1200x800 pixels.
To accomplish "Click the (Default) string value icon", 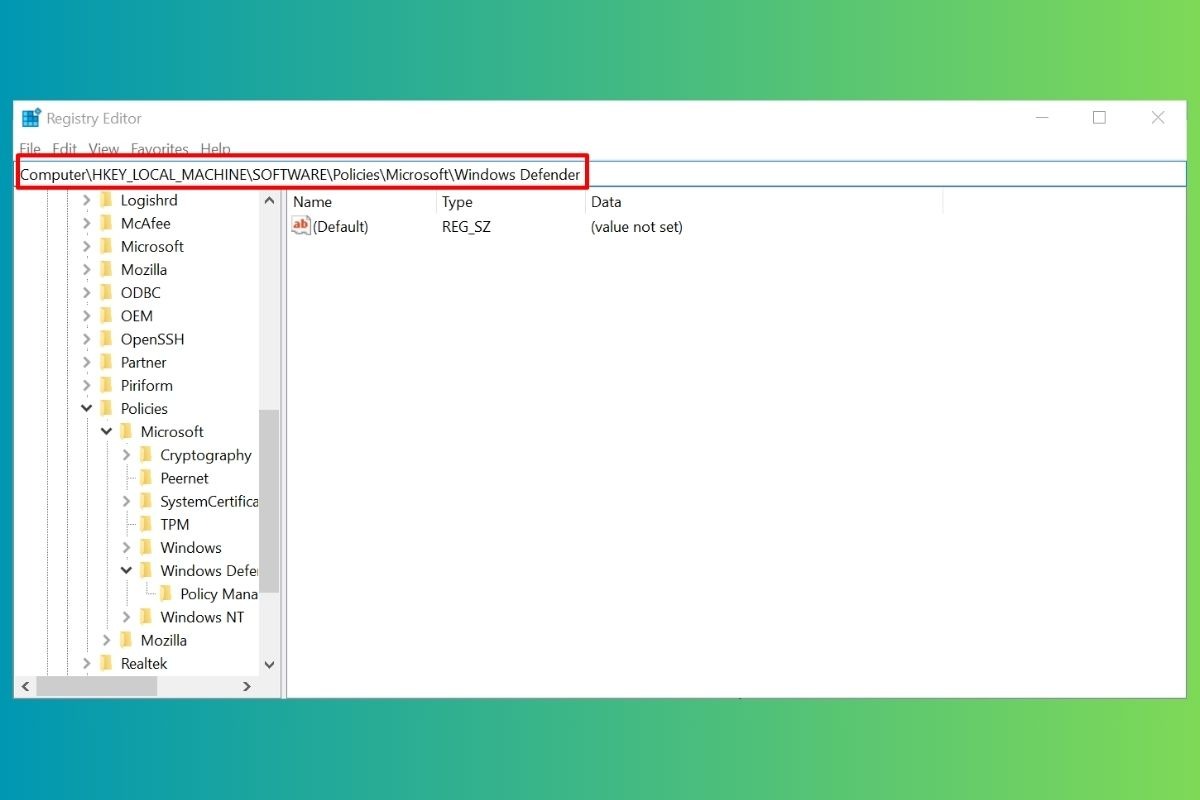I will tap(301, 227).
